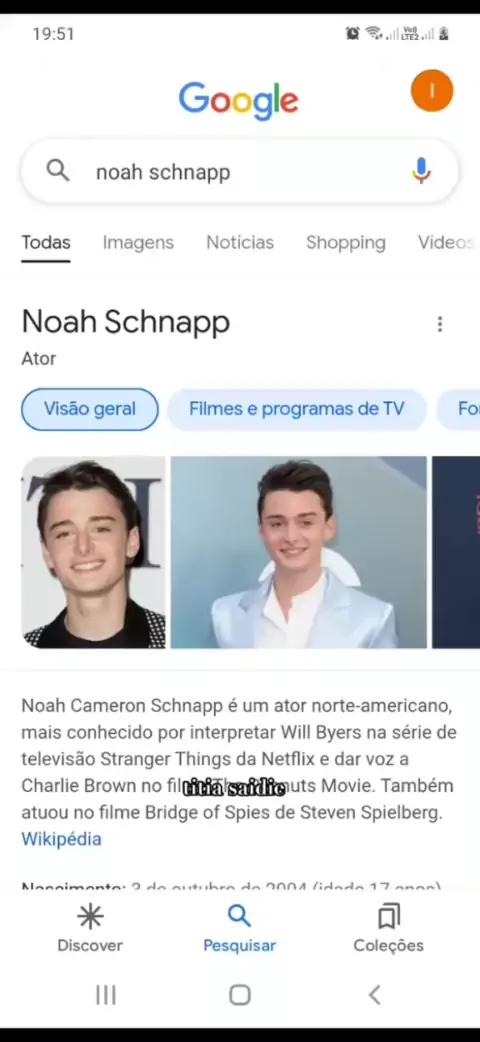Screen dimensions: 480x1042
Task: Switch to the Notícias tab
Action: pyautogui.click(x=240, y=243)
